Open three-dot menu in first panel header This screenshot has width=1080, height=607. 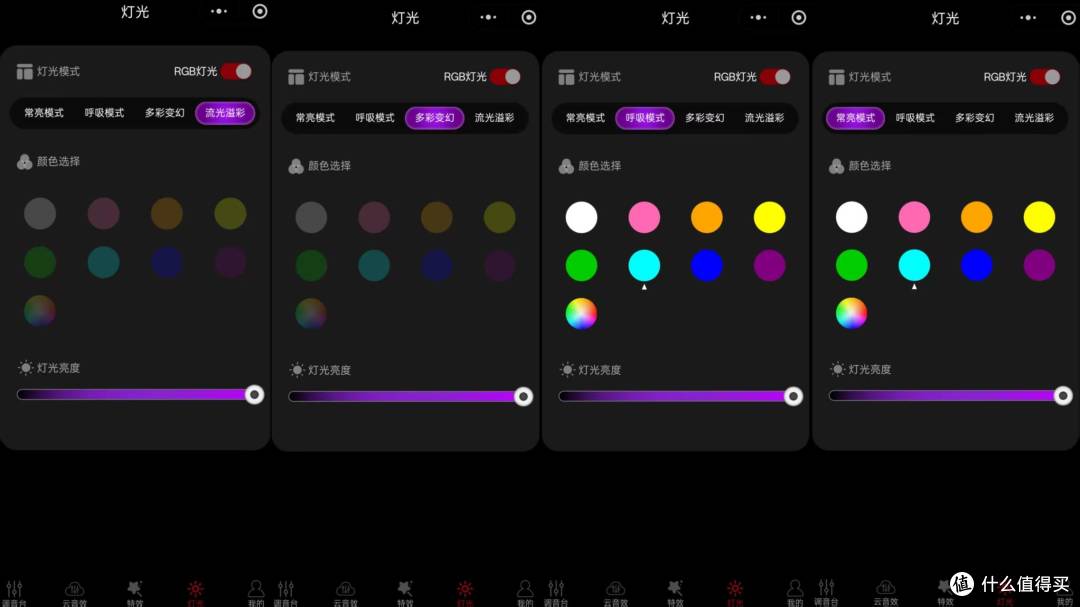coord(219,12)
